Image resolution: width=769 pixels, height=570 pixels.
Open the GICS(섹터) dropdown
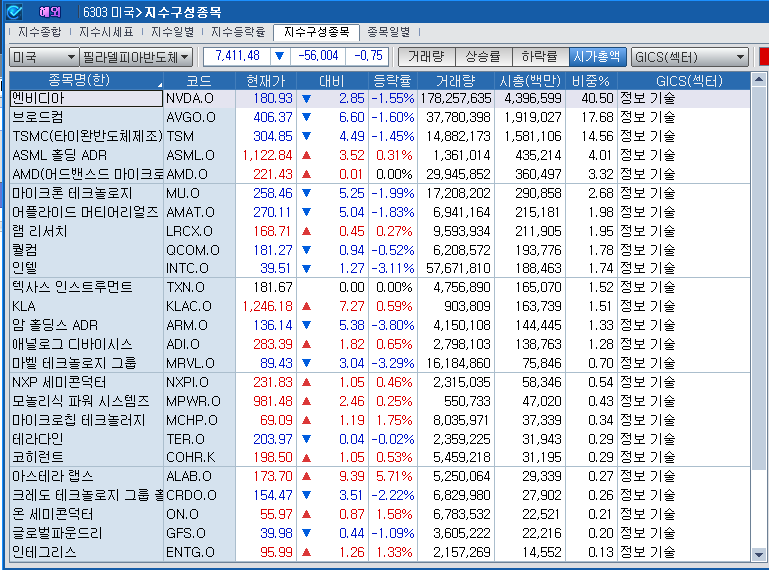[x=690, y=57]
